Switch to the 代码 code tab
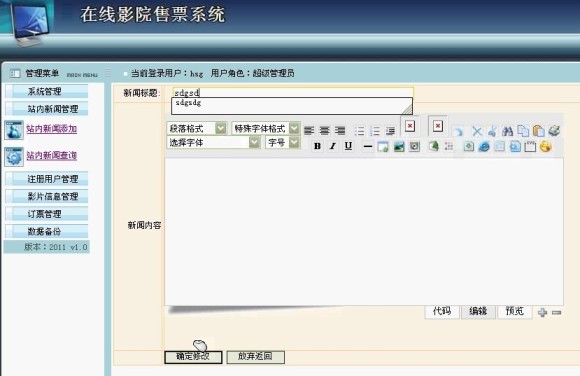Image resolution: width=580 pixels, height=376 pixels. click(x=442, y=311)
